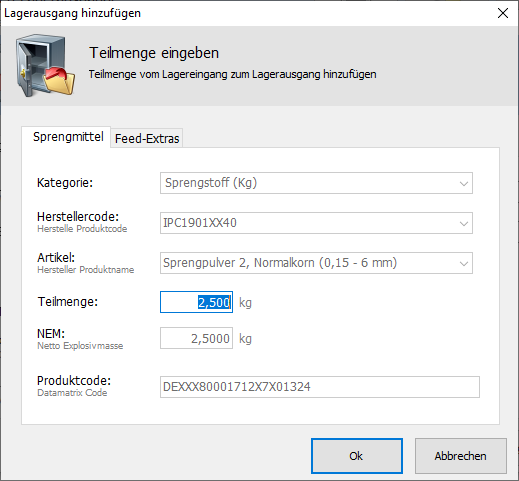Screen dimensions: 519x481
Task: Click the dialog title bar text
Action: (72, 13)
